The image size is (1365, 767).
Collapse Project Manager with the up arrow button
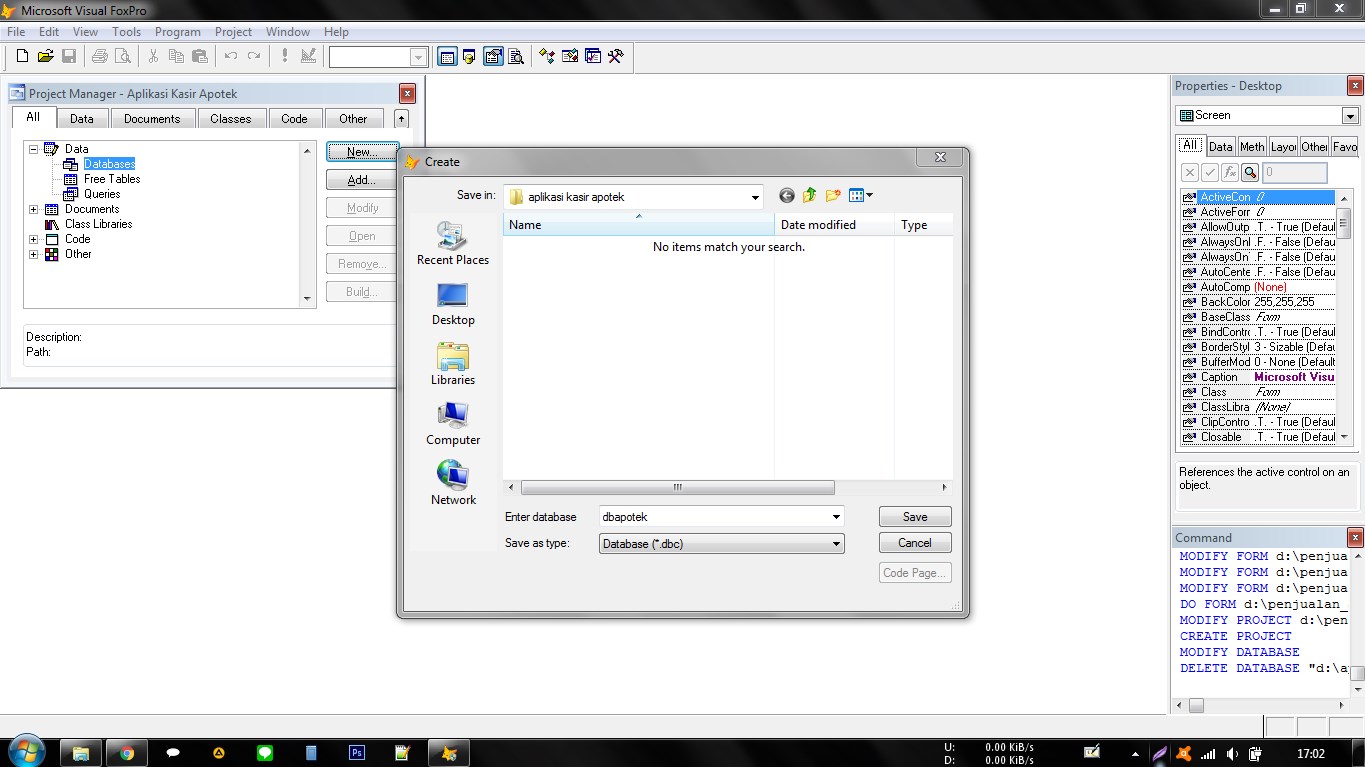(401, 118)
